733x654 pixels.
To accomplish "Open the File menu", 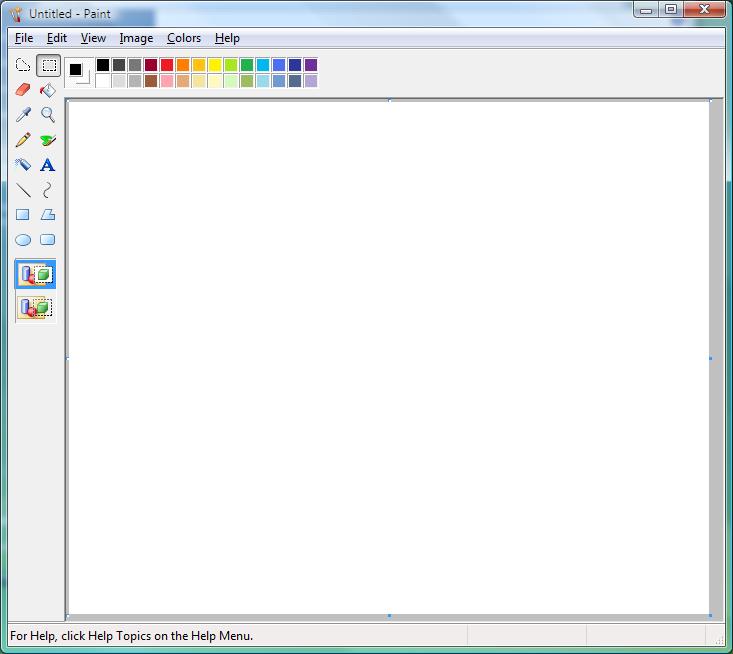I will pyautogui.click(x=24, y=38).
